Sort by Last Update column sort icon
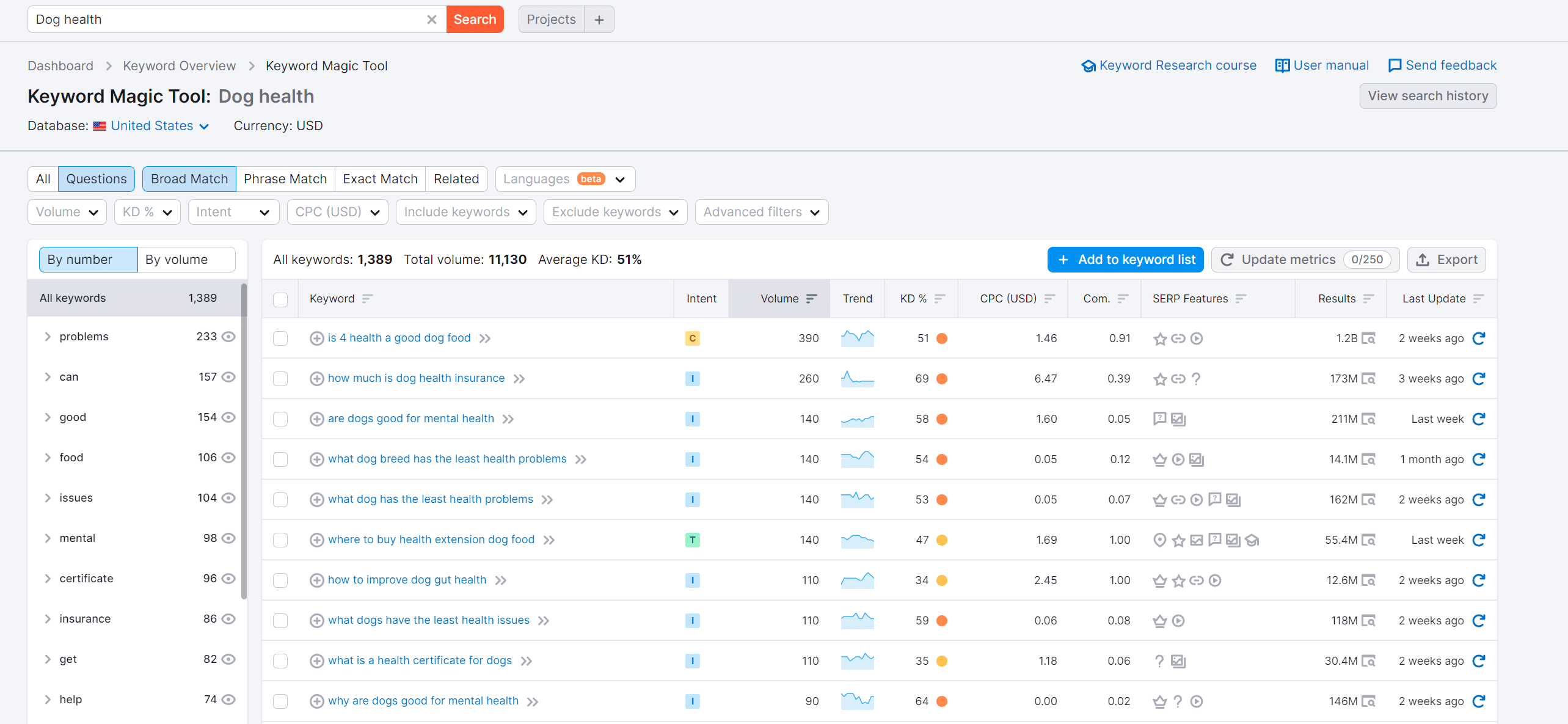The width and height of the screenshot is (1568, 724). coord(1479,299)
